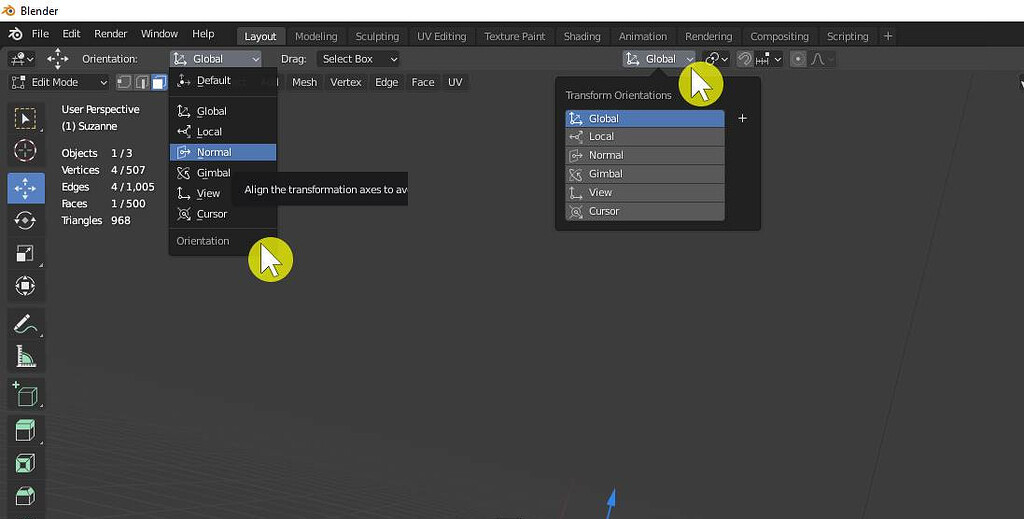Switch to the Shading workspace tab

582,37
